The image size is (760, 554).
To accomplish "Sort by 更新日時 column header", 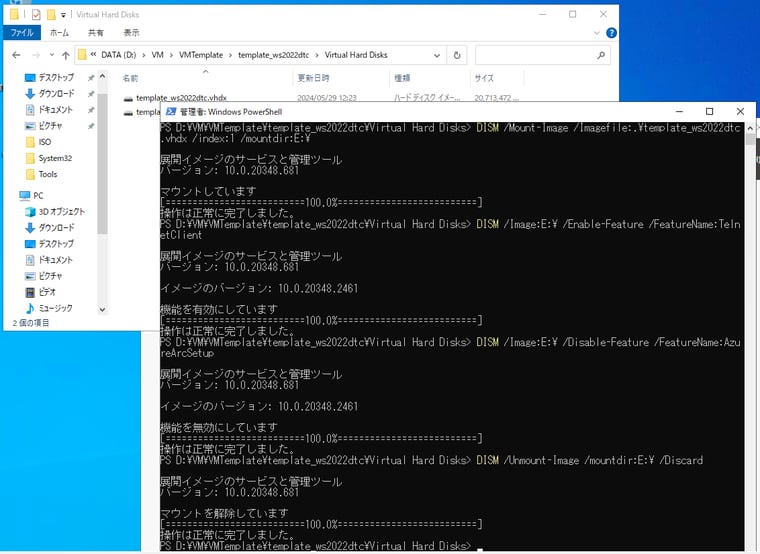I will coord(313,78).
